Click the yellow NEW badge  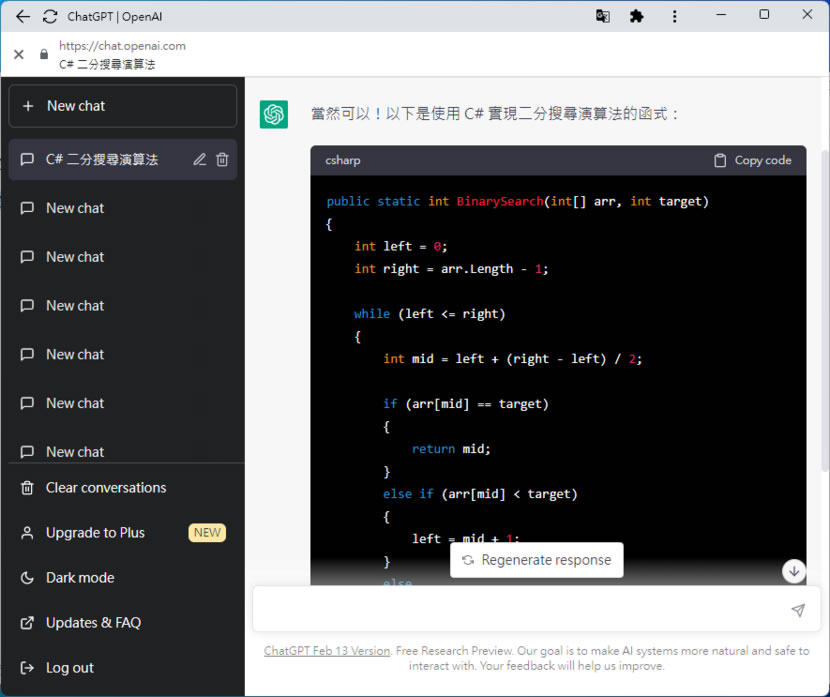207,532
